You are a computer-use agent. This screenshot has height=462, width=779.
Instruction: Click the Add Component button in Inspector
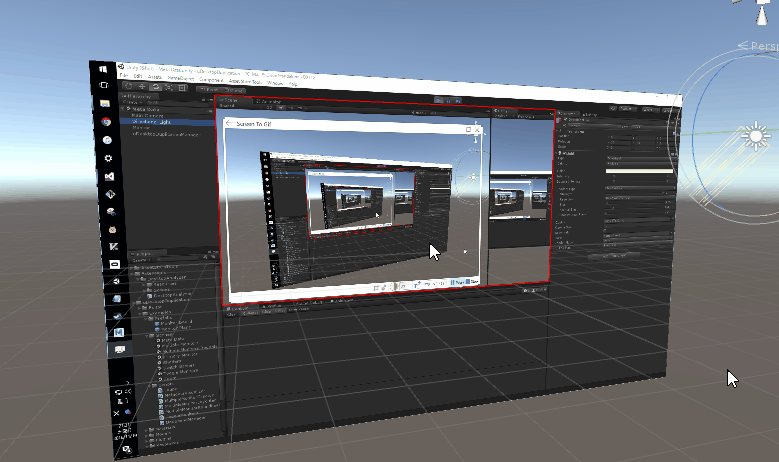(x=614, y=256)
